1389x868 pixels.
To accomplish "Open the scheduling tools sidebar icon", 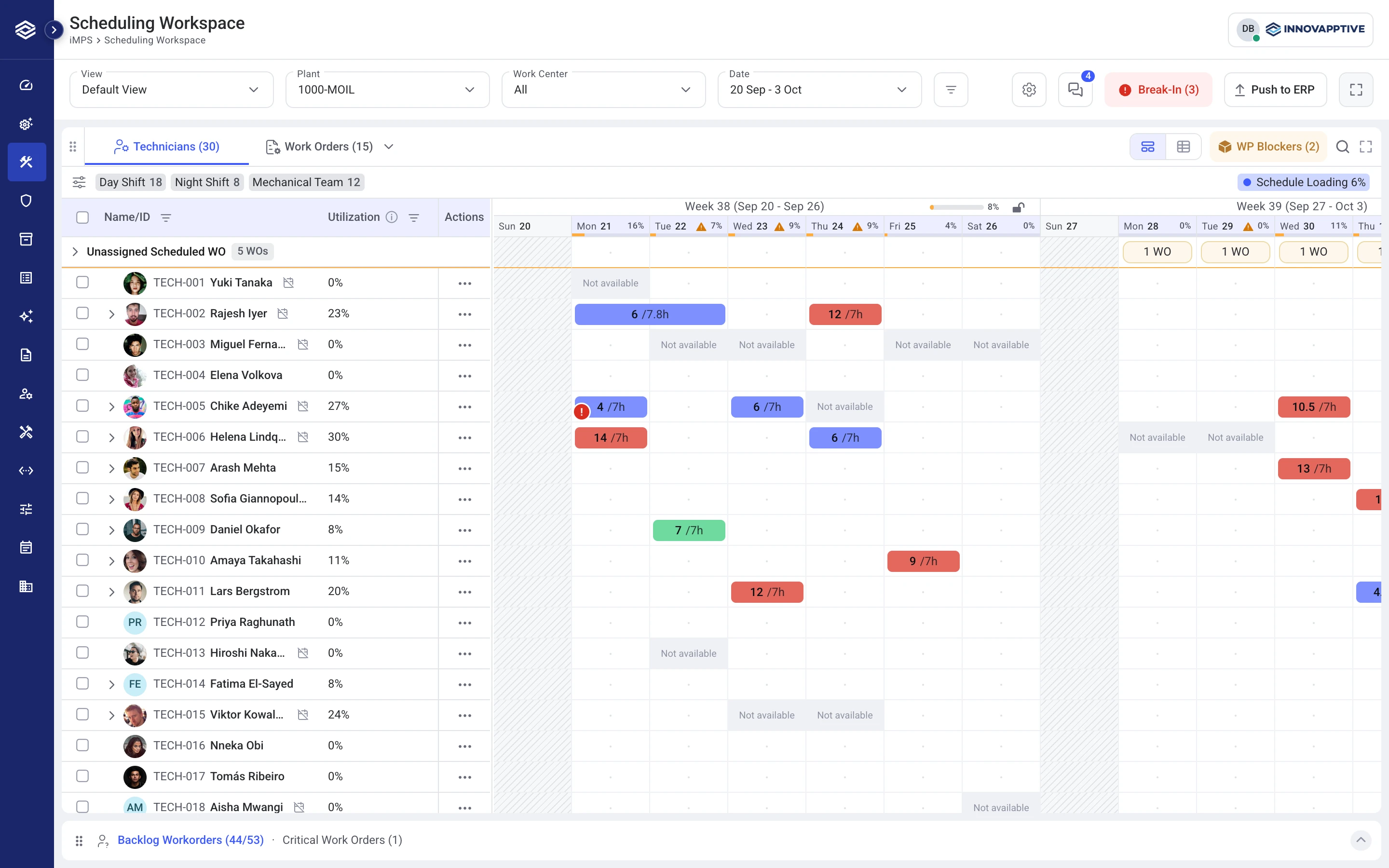I will pos(27,162).
